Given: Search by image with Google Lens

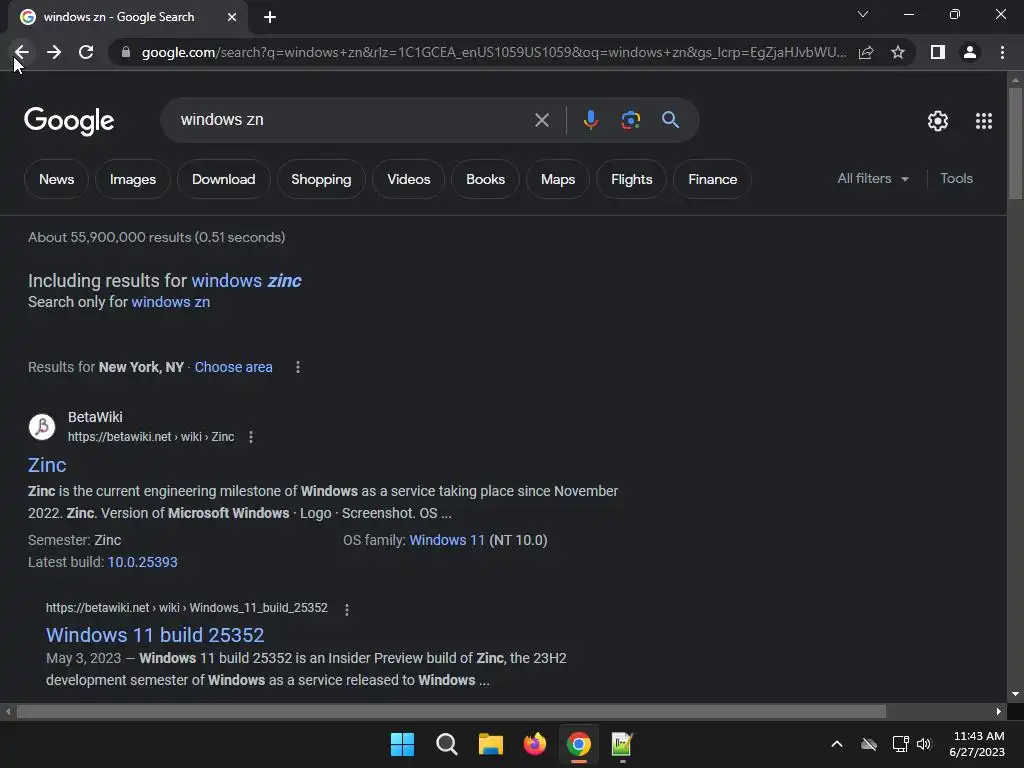Looking at the screenshot, I should [x=630, y=120].
